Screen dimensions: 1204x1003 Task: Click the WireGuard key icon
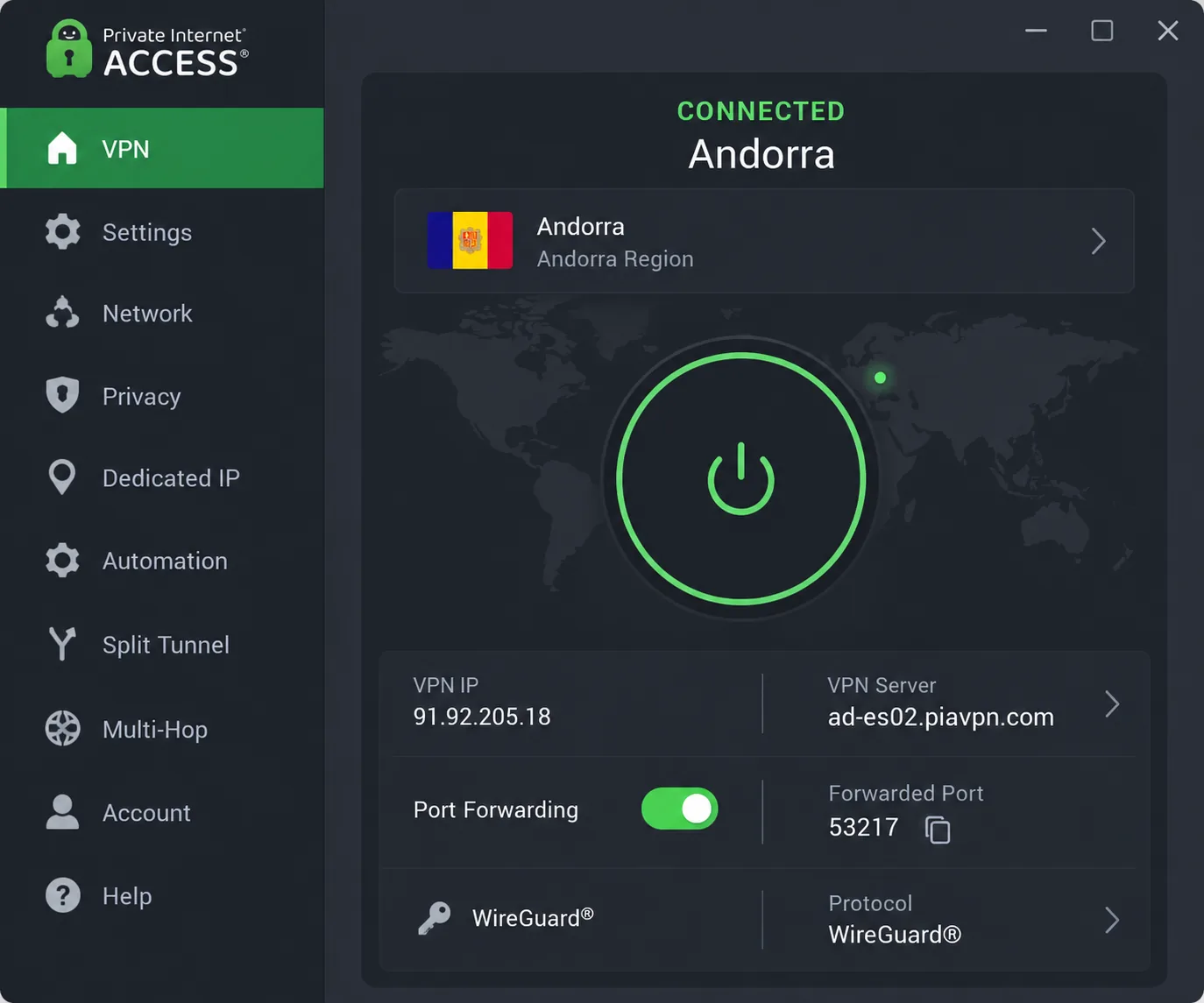435,918
